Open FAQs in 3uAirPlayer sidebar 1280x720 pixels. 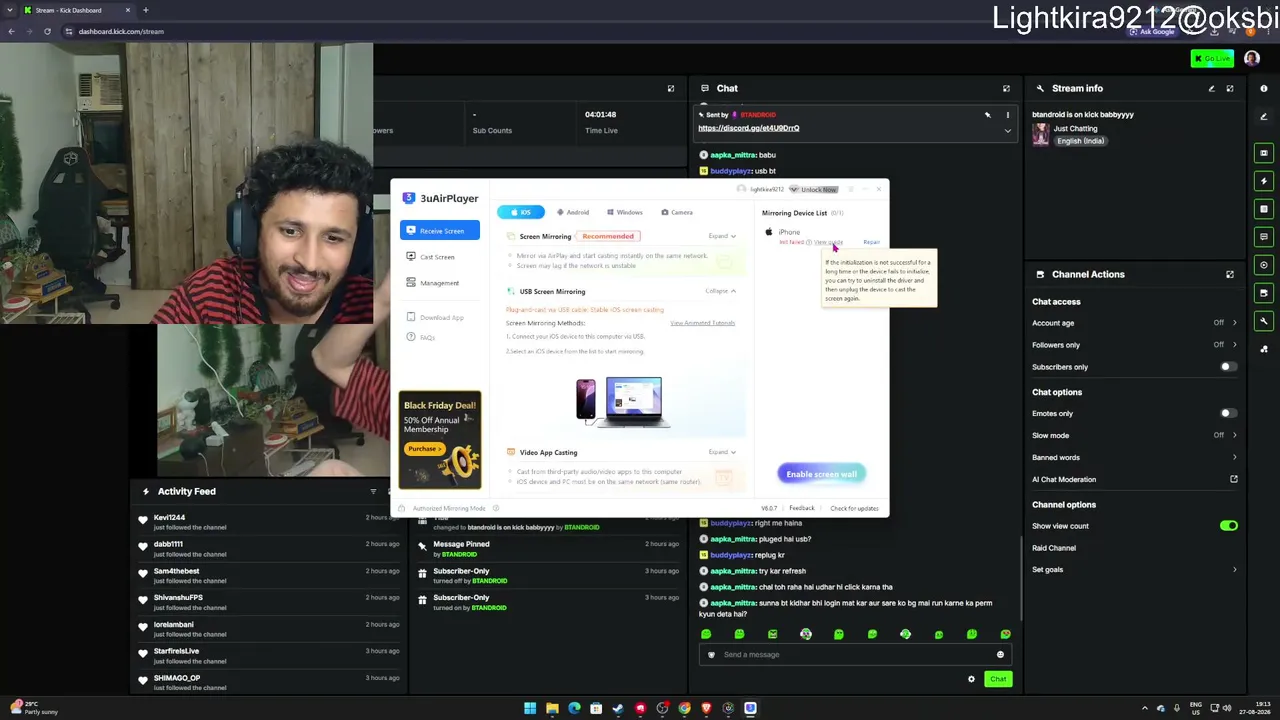pos(422,338)
